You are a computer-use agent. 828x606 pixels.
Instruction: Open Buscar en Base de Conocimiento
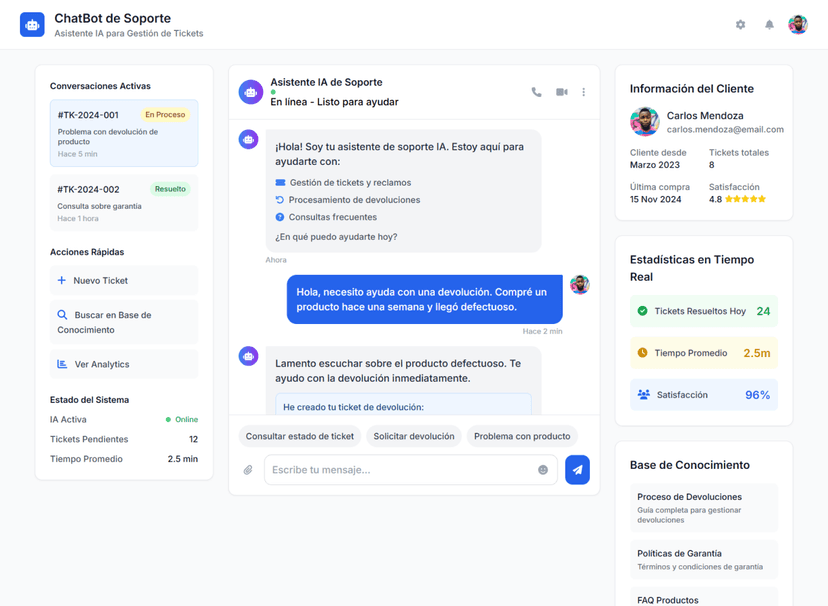[124, 322]
